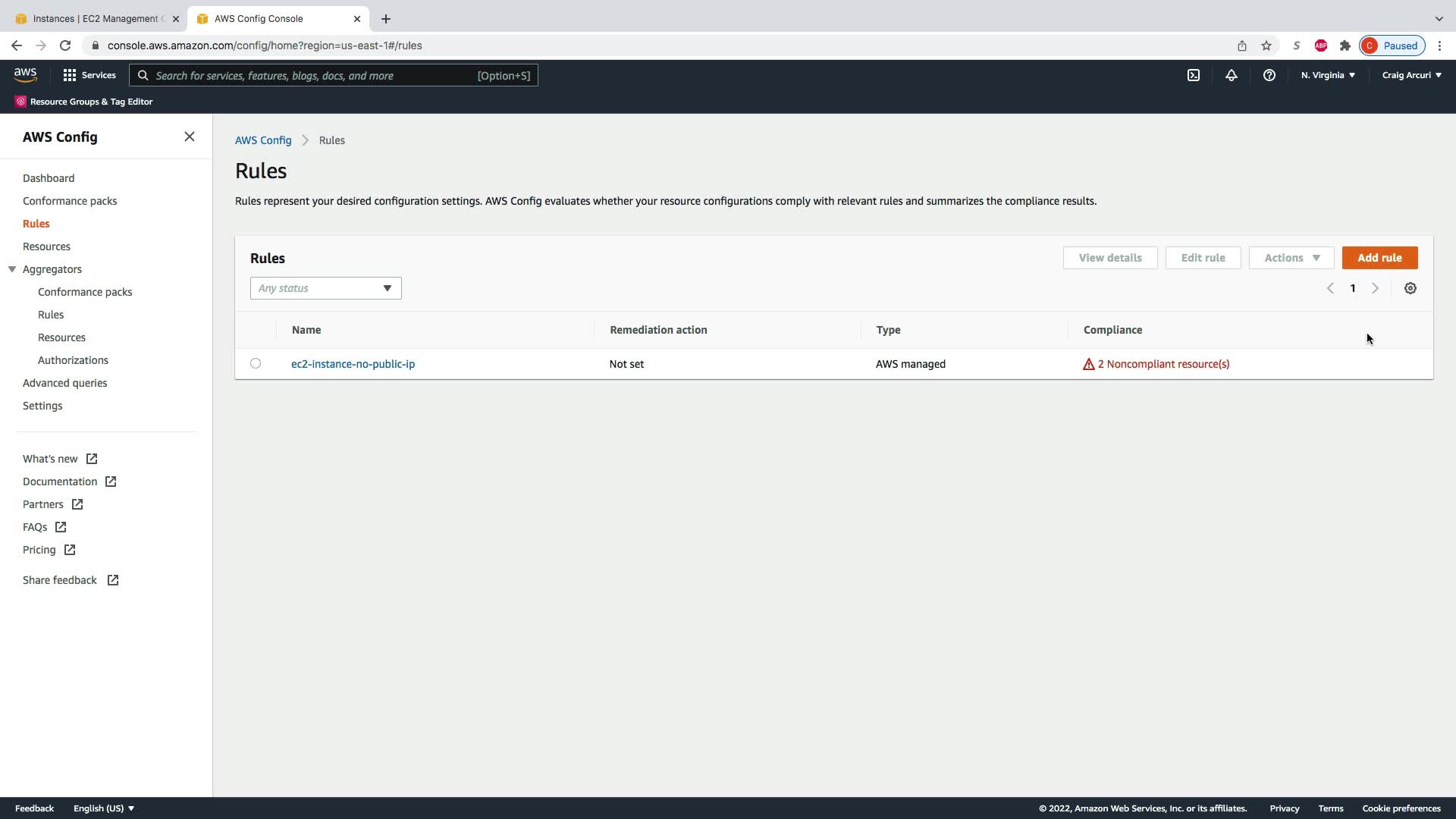Image resolution: width=1456 pixels, height=819 pixels.
Task: Bookmark page with the star icon
Action: [1266, 45]
